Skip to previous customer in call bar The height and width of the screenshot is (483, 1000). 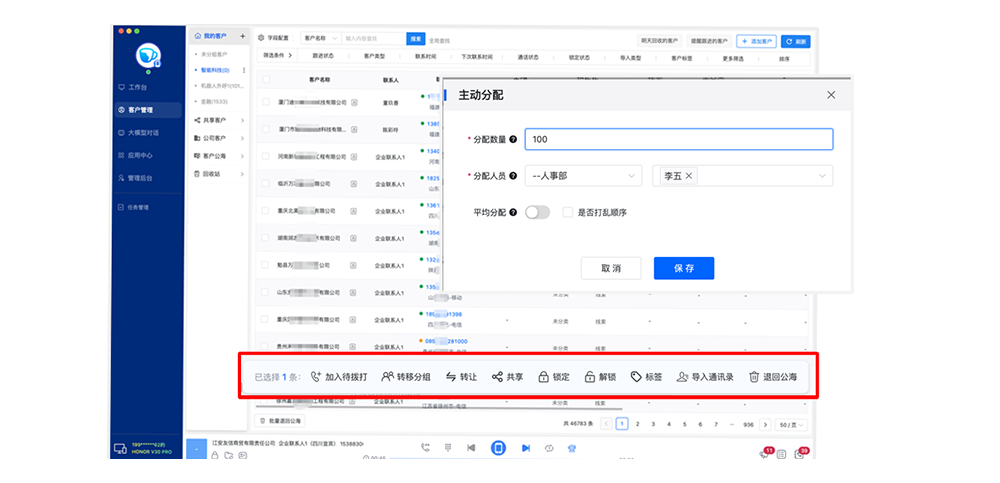click(x=471, y=448)
